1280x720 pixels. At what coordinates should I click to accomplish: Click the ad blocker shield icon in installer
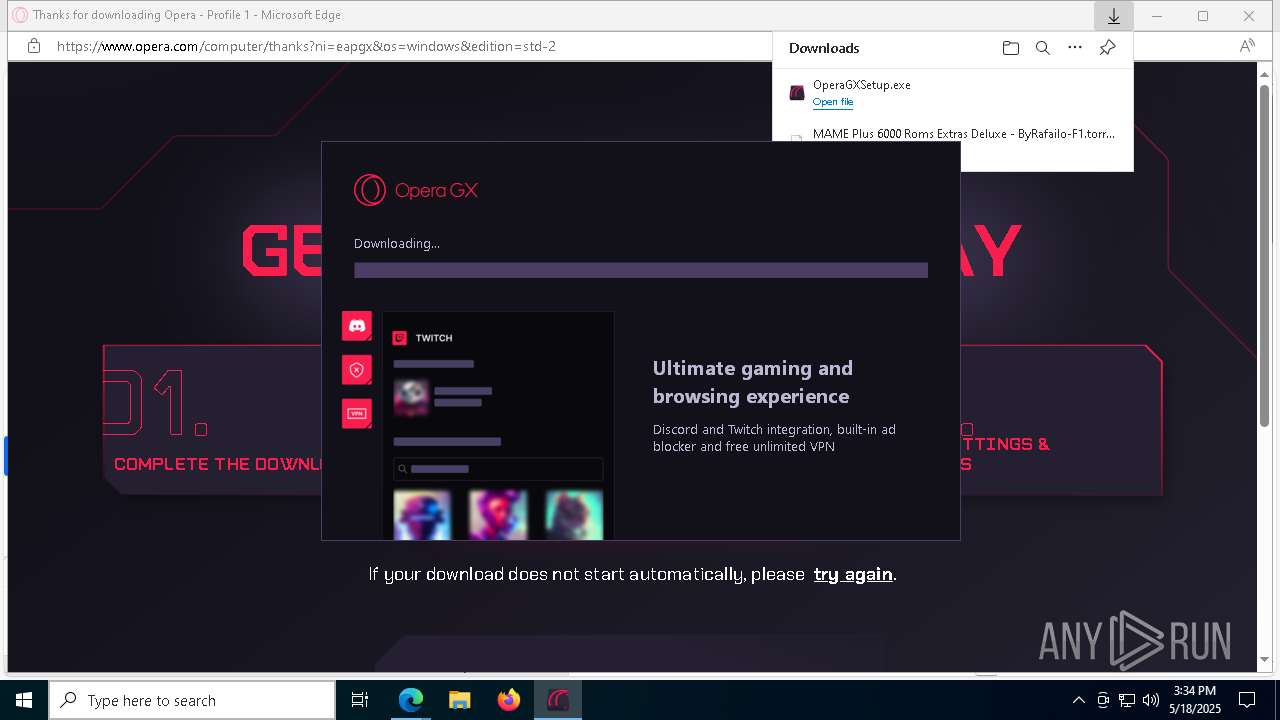point(357,369)
